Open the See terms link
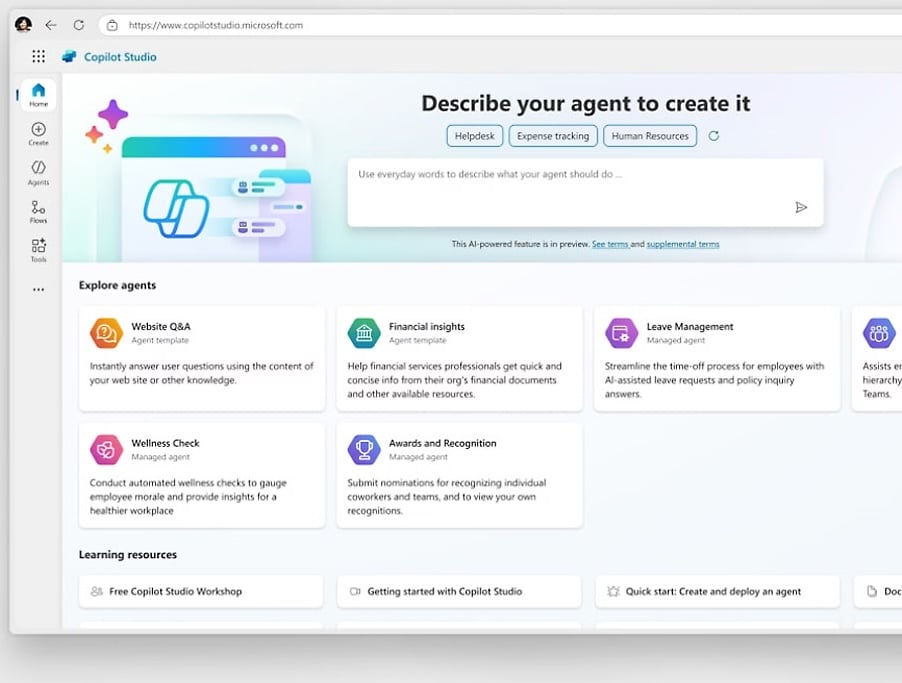Image resolution: width=902 pixels, height=683 pixels. click(x=609, y=244)
